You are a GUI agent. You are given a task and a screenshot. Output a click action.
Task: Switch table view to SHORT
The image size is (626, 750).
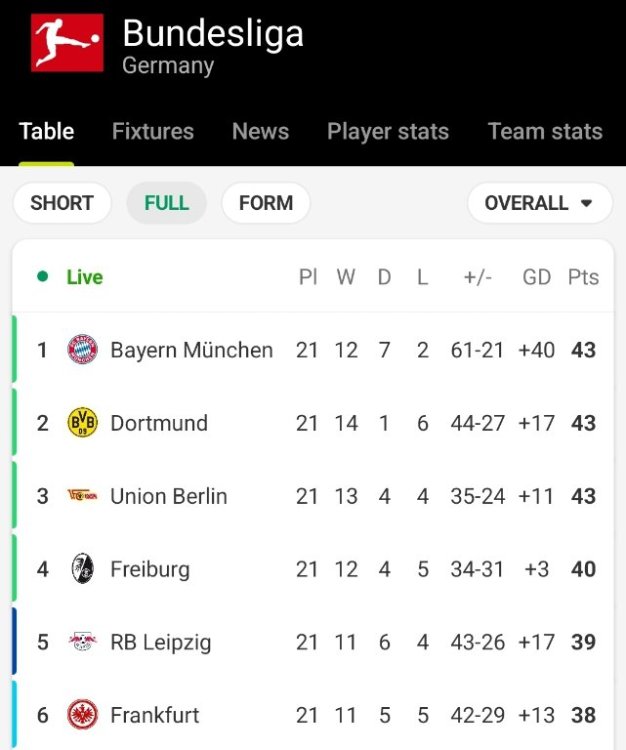click(x=62, y=203)
